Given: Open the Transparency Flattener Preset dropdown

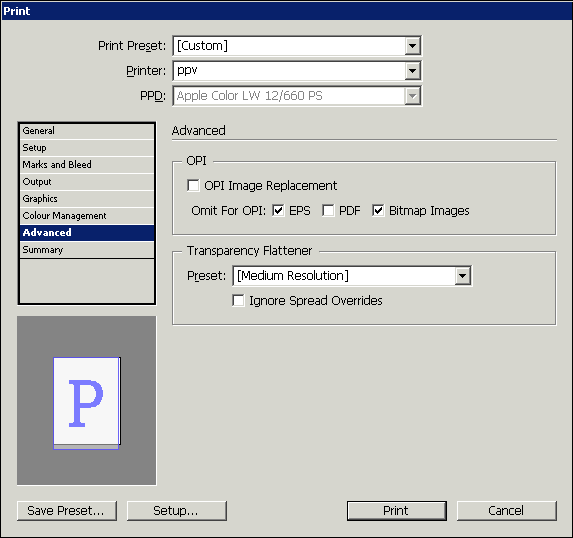Looking at the screenshot, I should 463,276.
